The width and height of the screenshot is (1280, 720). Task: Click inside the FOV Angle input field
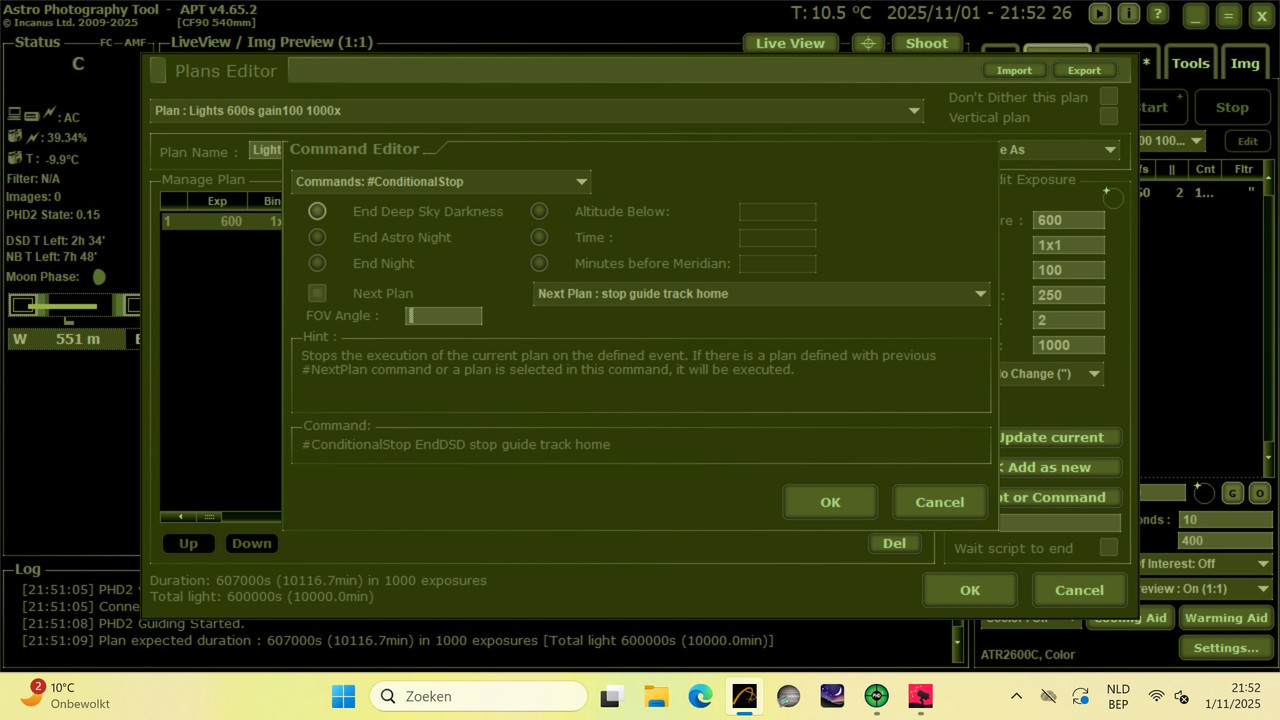coord(443,315)
